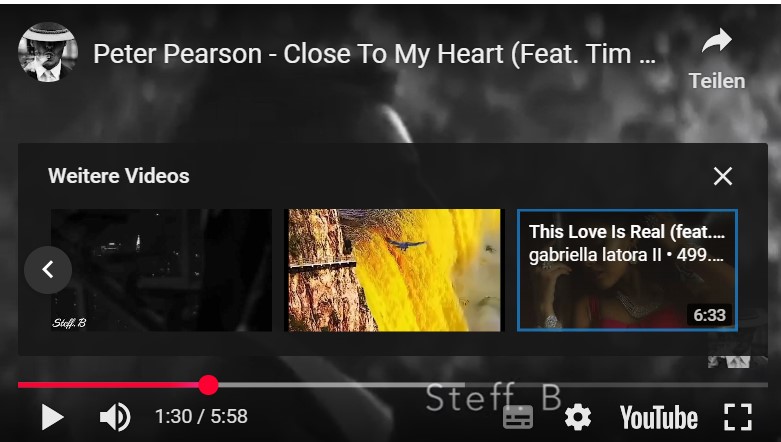This screenshot has width=781, height=442.
Task: Open the channel avatar with hat
Action: click(x=48, y=52)
